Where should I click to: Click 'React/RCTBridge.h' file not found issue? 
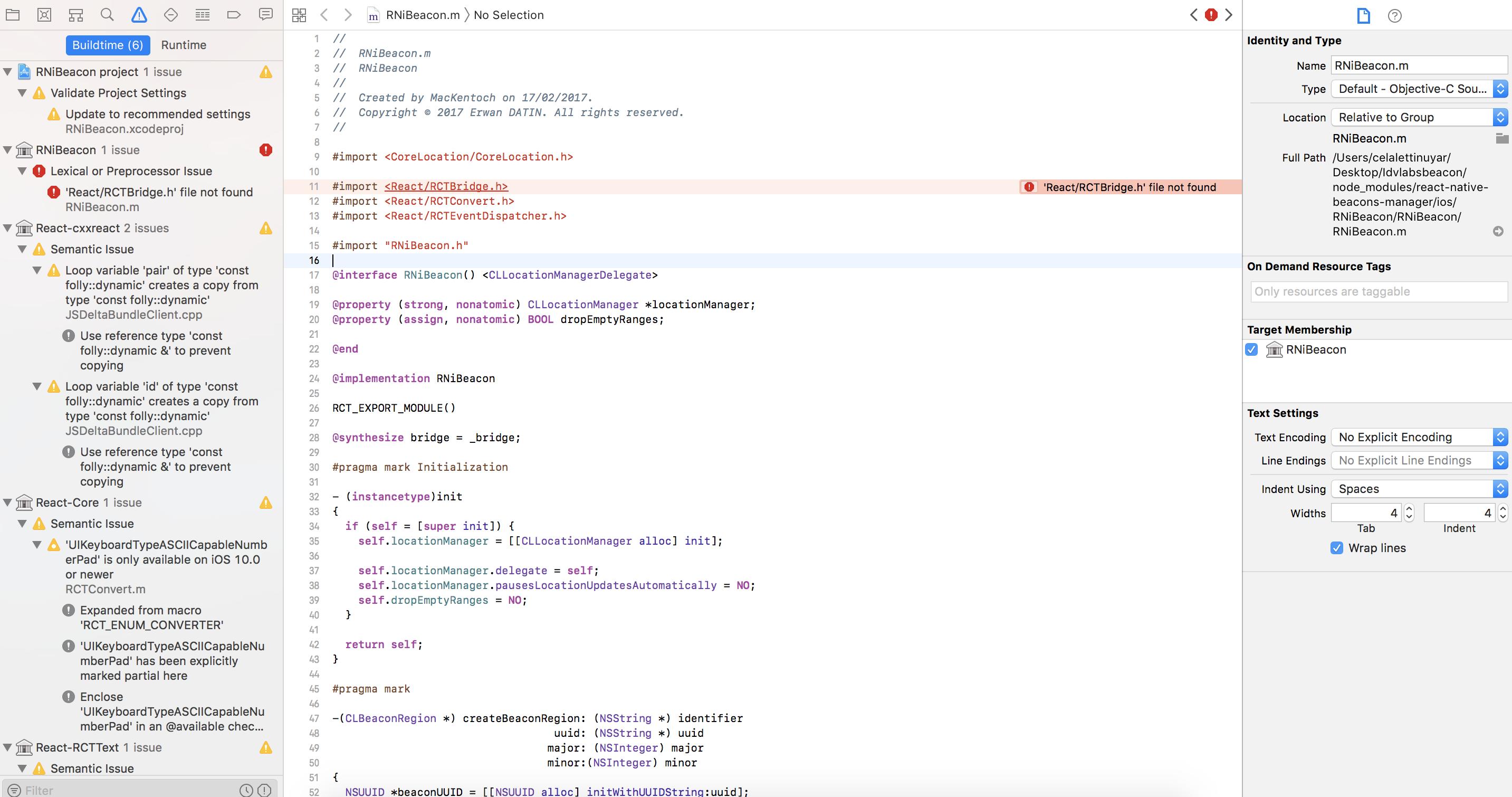[x=158, y=192]
